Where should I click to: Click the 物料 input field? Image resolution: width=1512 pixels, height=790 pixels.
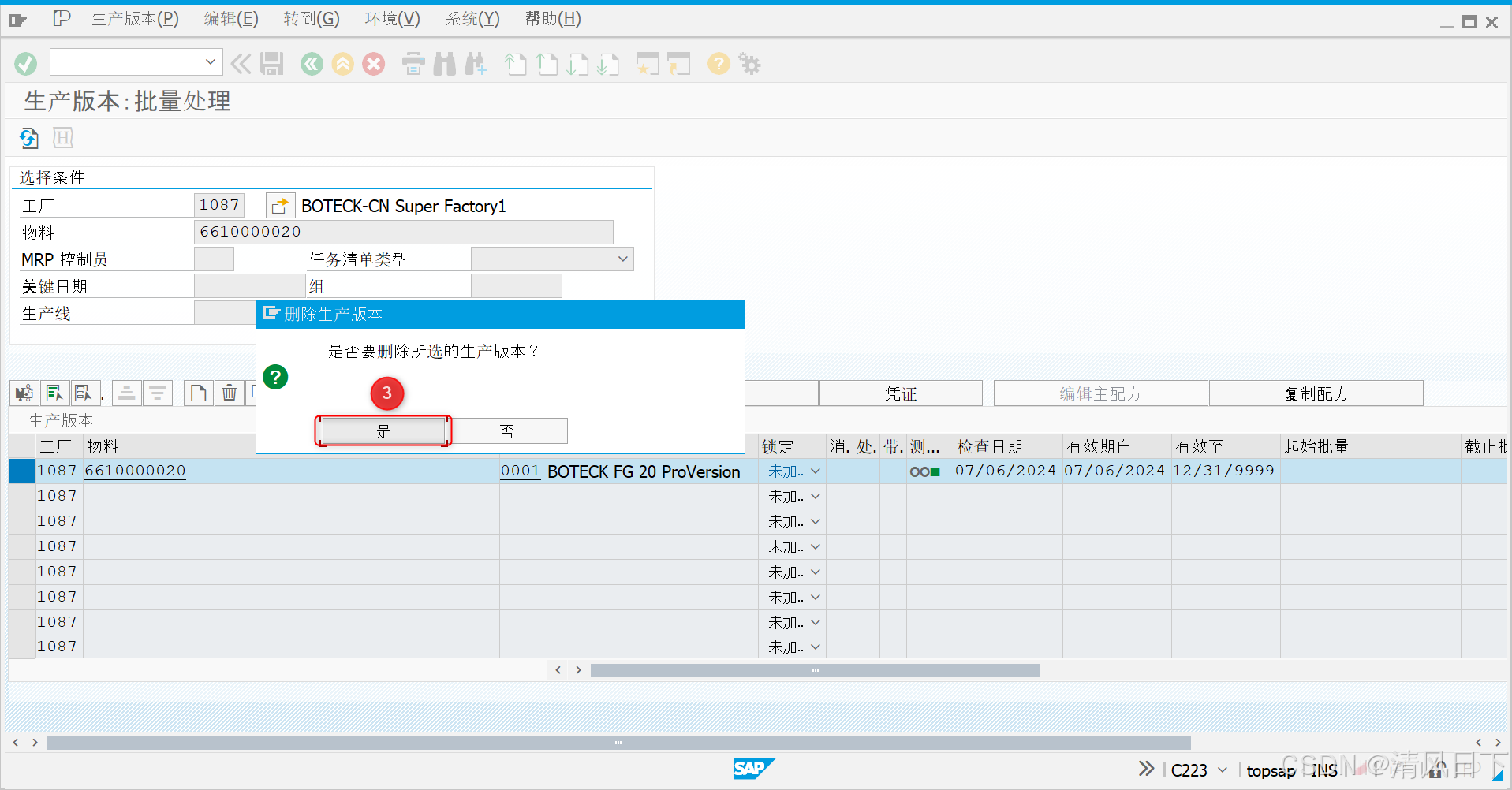click(x=403, y=232)
